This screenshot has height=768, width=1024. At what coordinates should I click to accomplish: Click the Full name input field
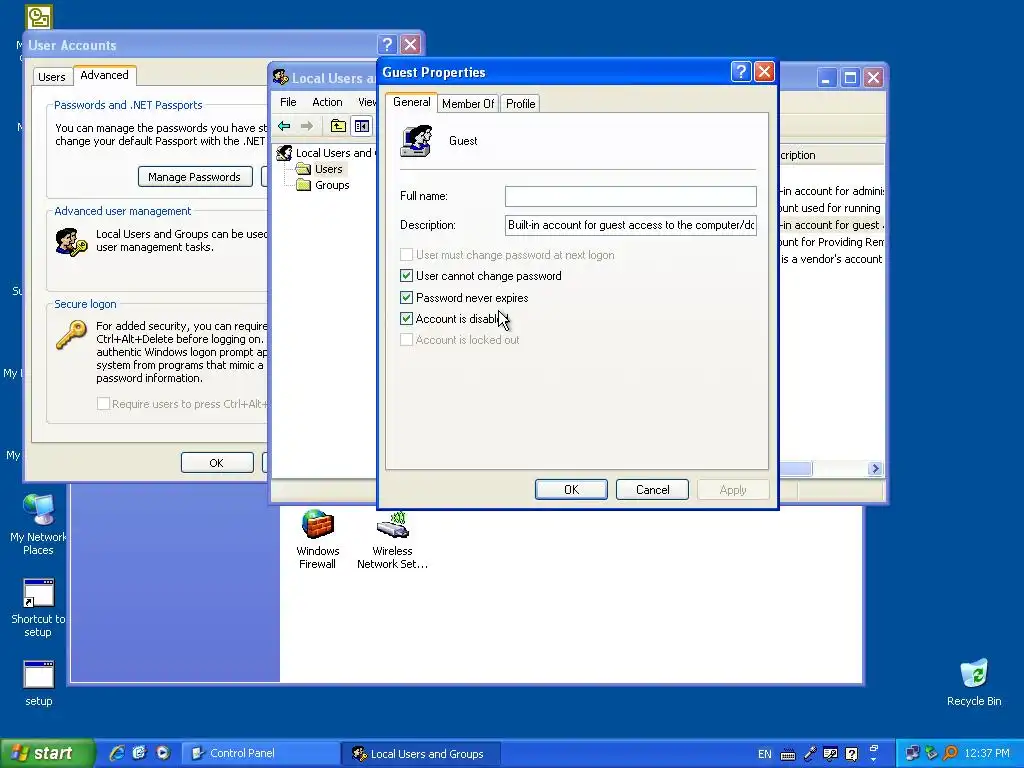coord(631,196)
